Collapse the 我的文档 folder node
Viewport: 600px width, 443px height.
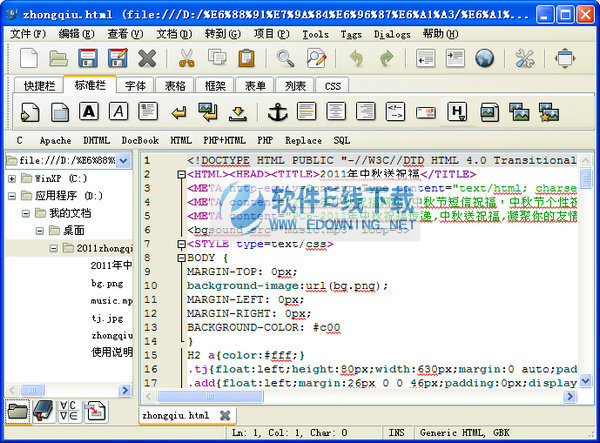tap(26, 213)
